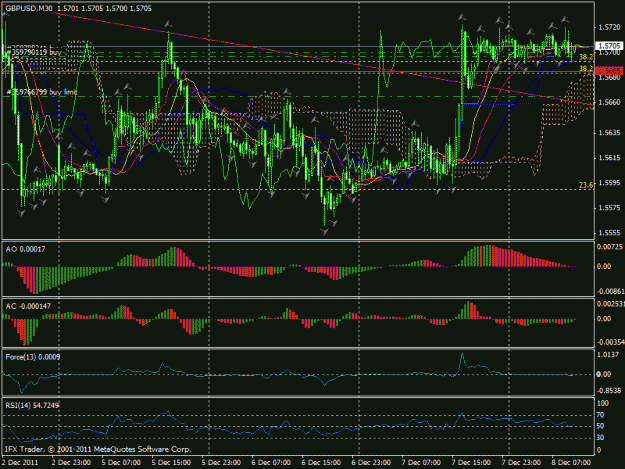
Task: Click the 0.00725 value on AO scale
Action: [609, 247]
